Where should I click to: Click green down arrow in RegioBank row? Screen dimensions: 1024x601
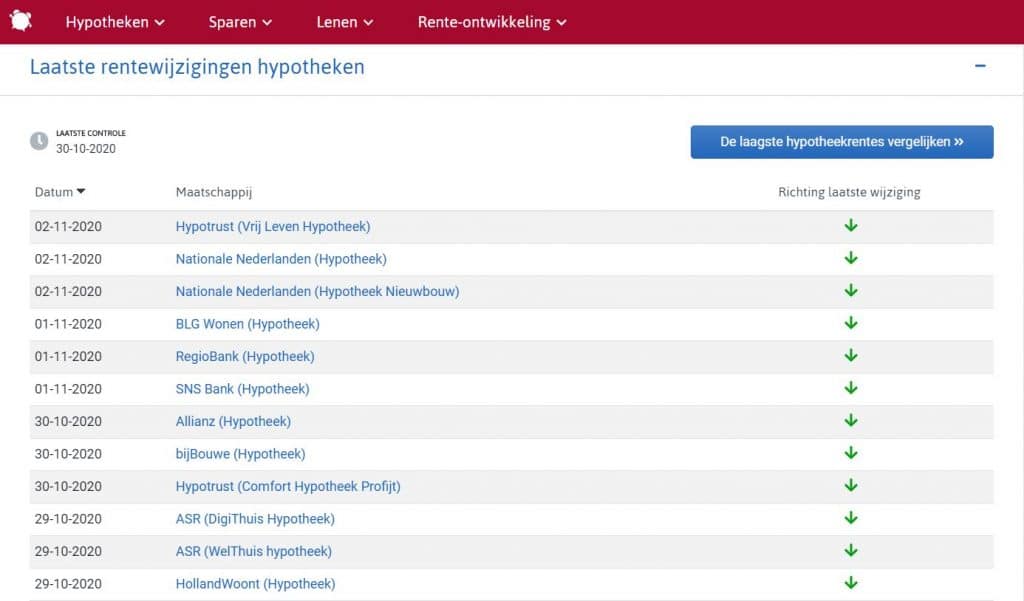click(850, 356)
